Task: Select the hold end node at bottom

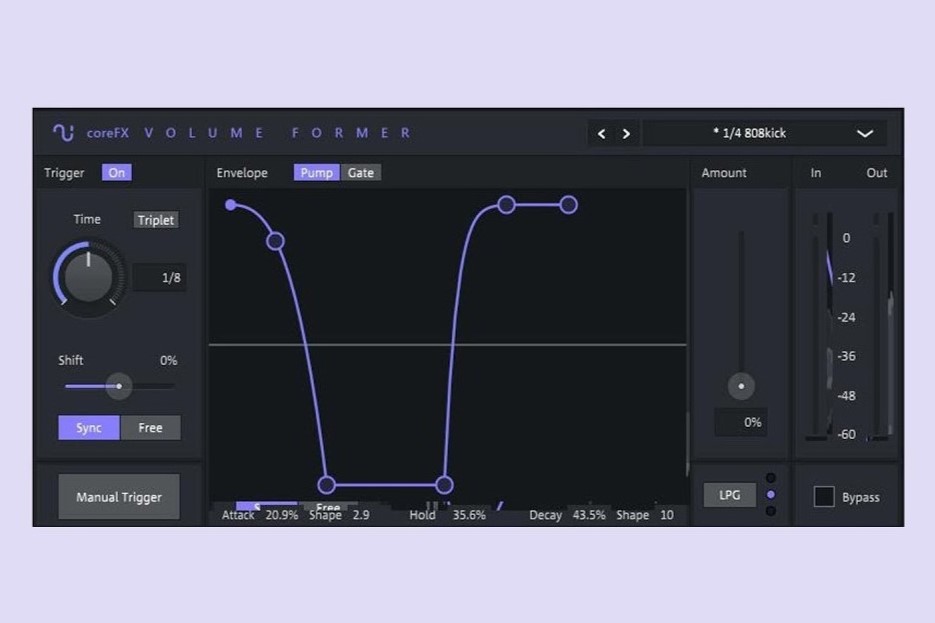Action: tap(444, 485)
